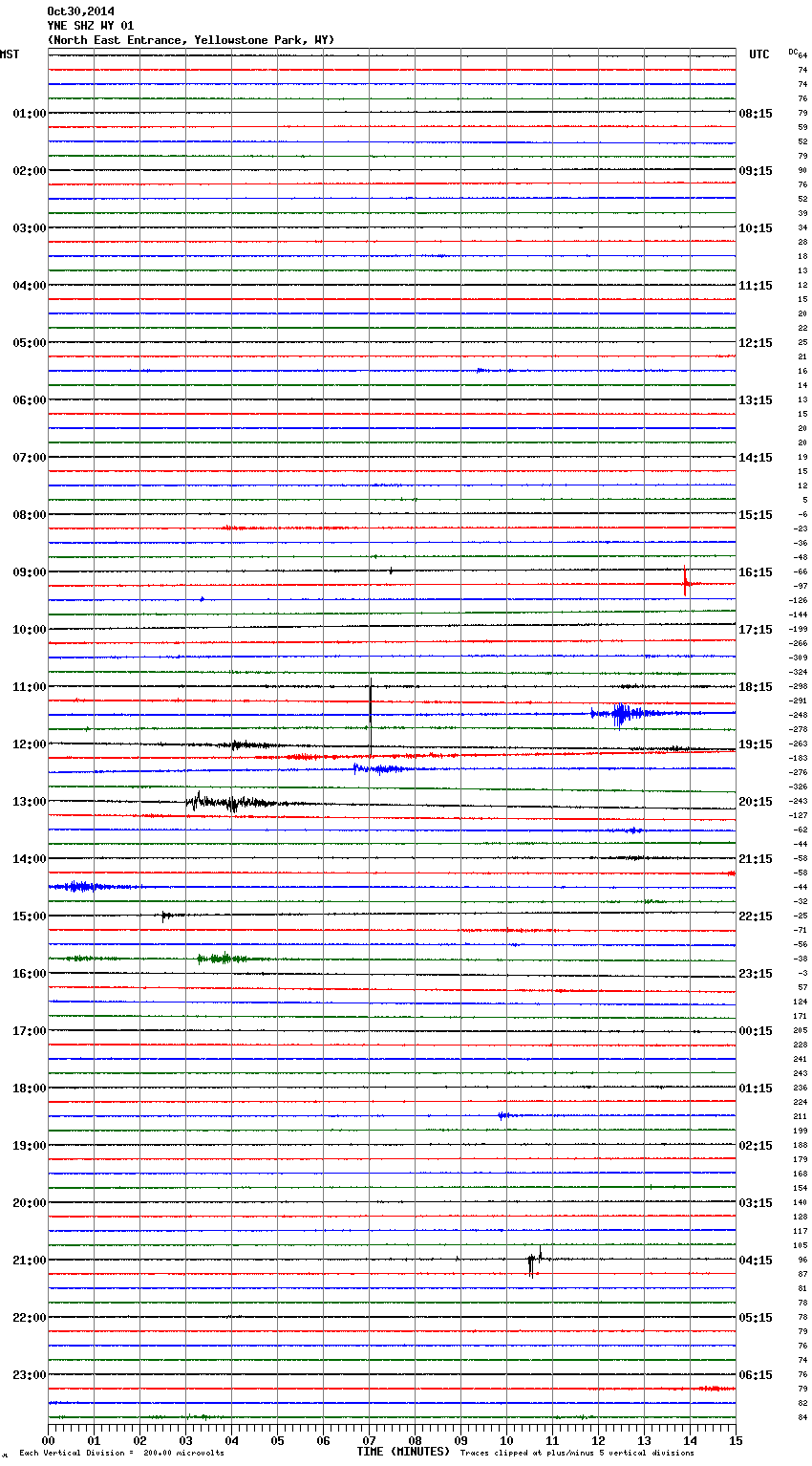The image size is (812, 1466).
Task: Click the date header 'Oct30,2014'
Action: [80, 11]
